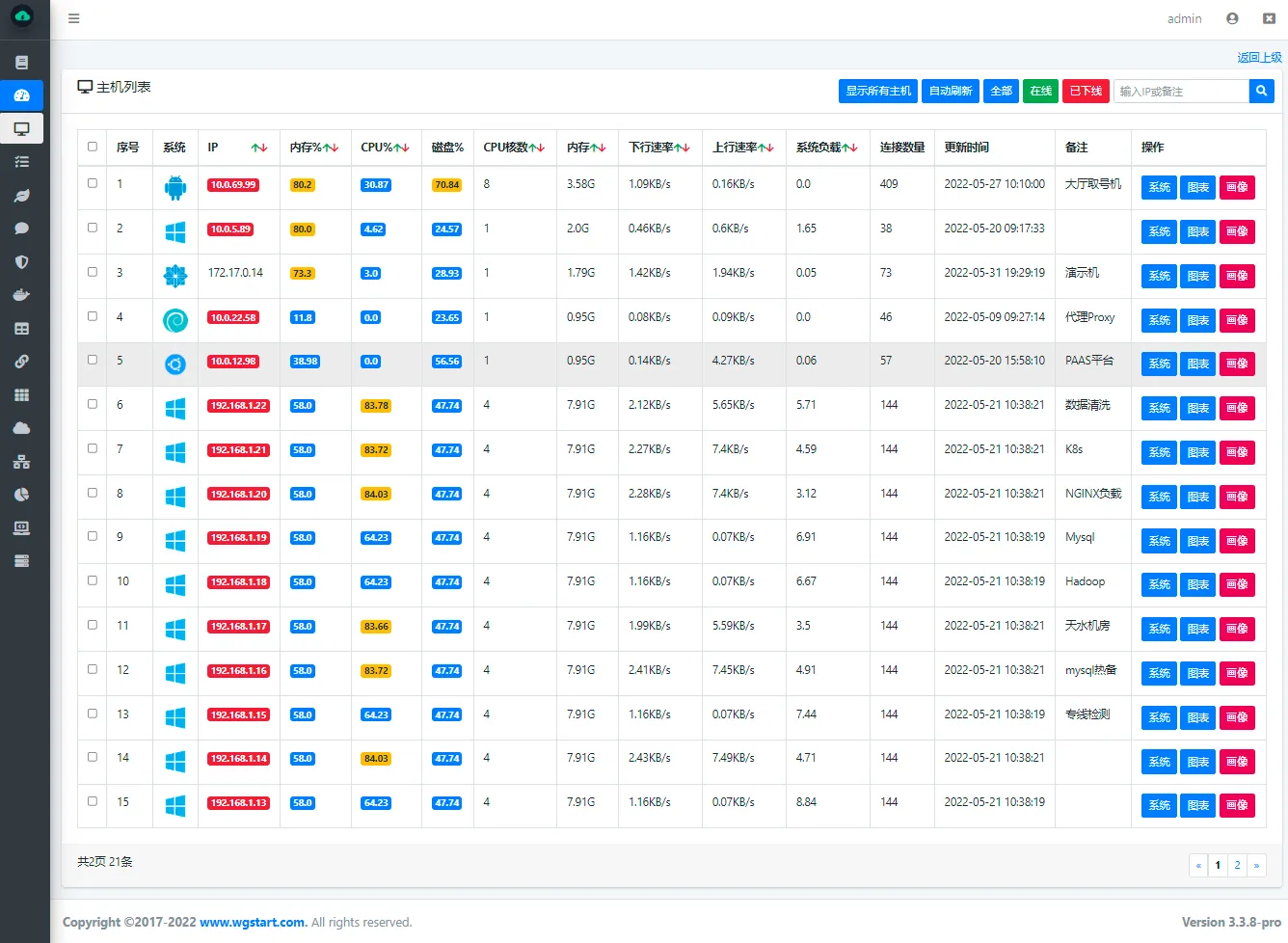This screenshot has height=943, width=1288.
Task: Go to page 2 of host list
Action: [x=1237, y=865]
